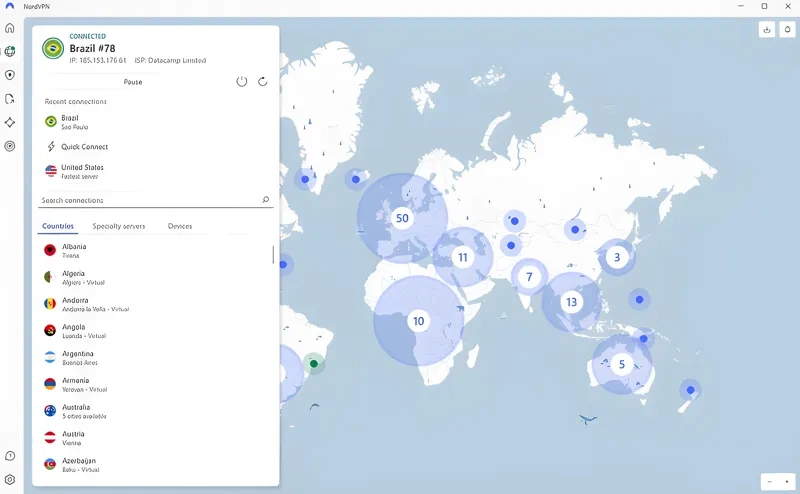The width and height of the screenshot is (800, 494).
Task: Click the CONNECTED status label
Action: 88,36
